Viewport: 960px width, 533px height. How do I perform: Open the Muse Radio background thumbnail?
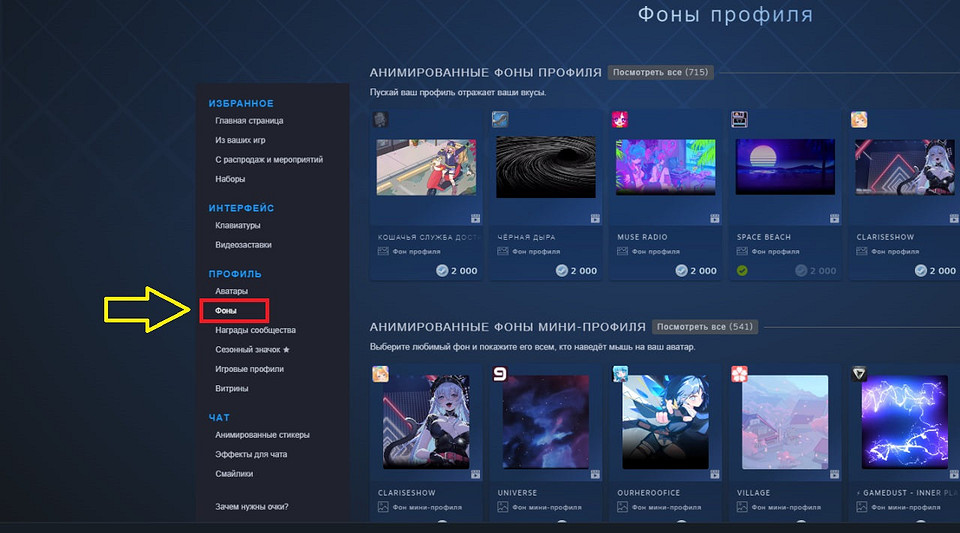666,167
